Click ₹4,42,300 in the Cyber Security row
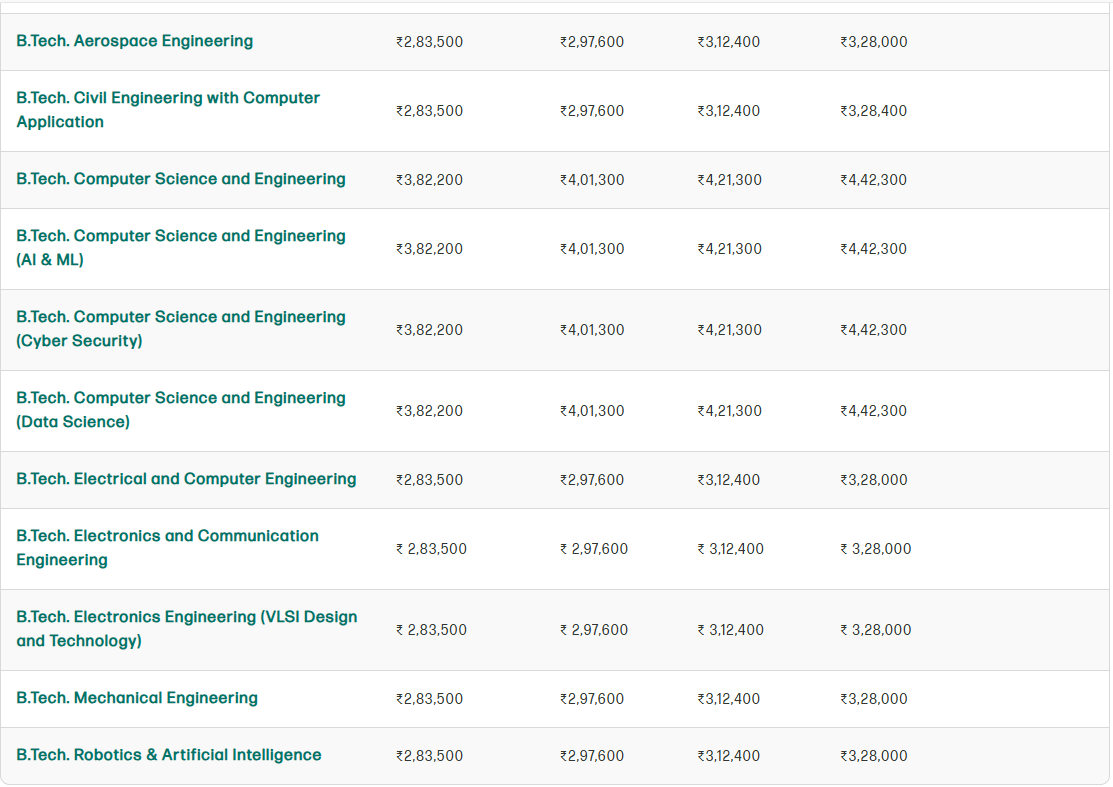The width and height of the screenshot is (1113, 787). click(873, 330)
